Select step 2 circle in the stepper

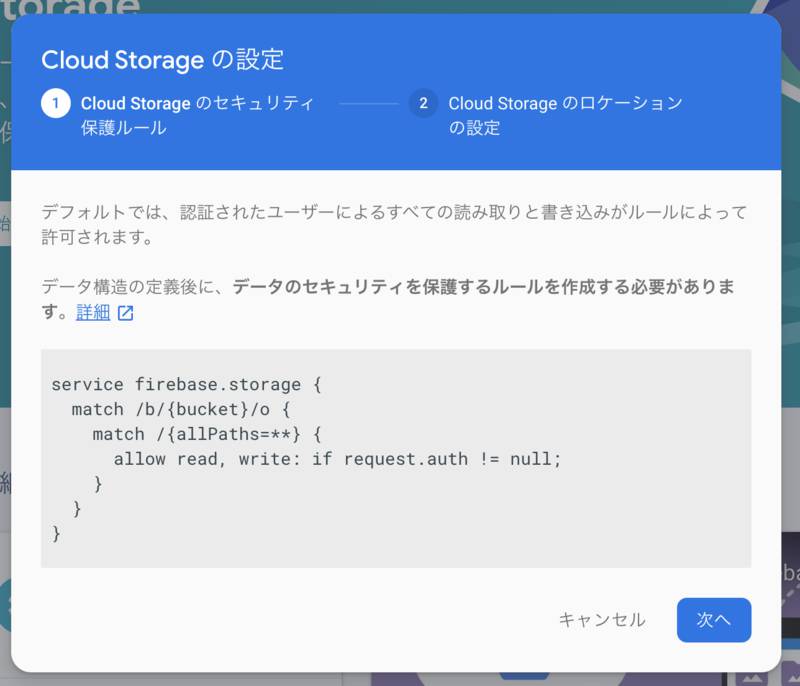point(423,103)
